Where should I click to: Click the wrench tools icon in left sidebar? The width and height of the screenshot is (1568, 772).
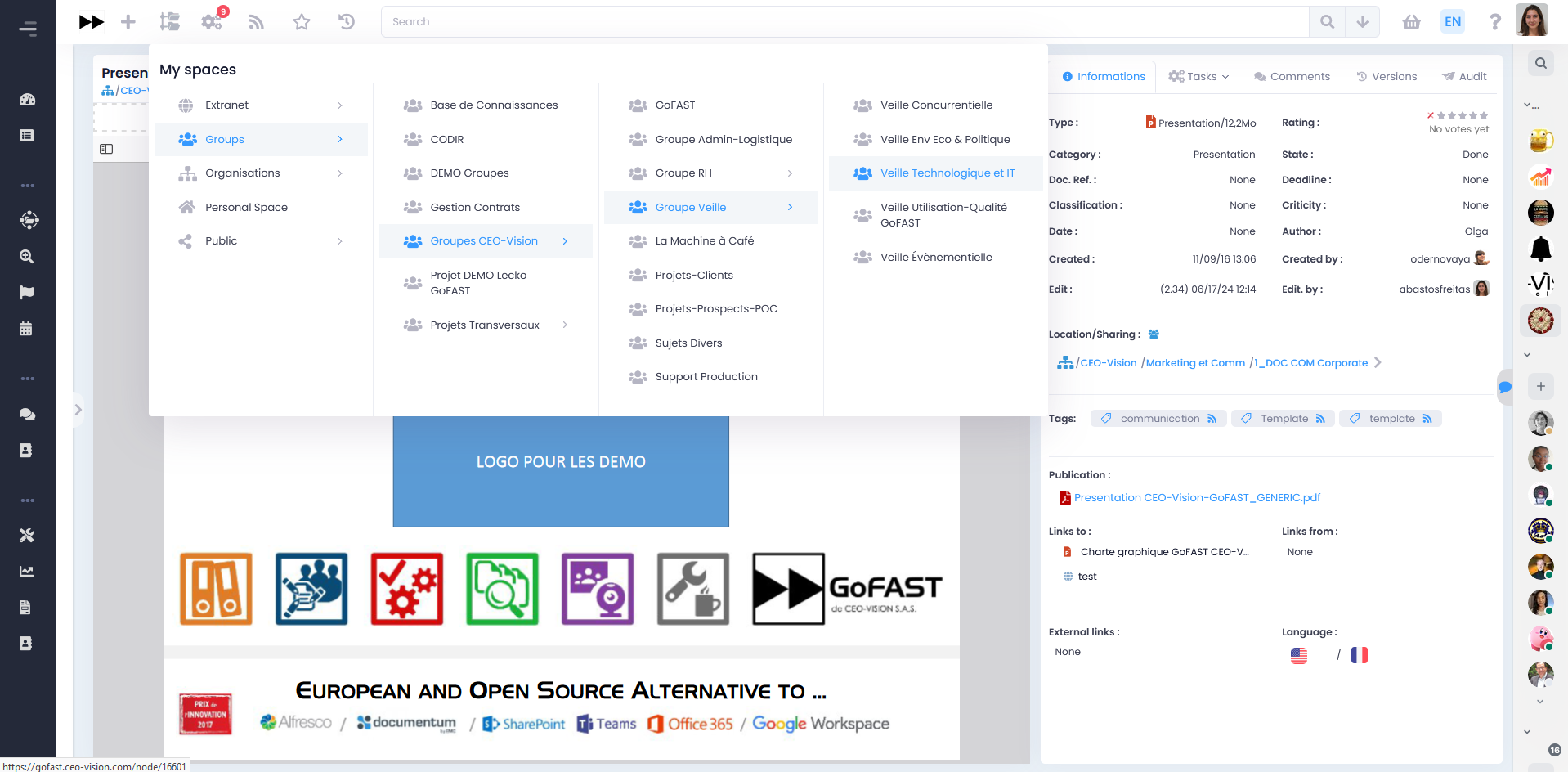pos(27,535)
